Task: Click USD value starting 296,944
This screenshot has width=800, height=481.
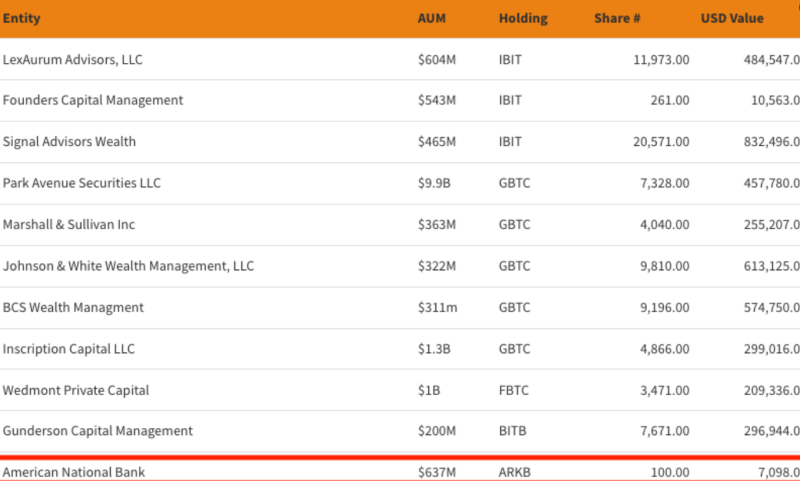Action: tap(771, 431)
